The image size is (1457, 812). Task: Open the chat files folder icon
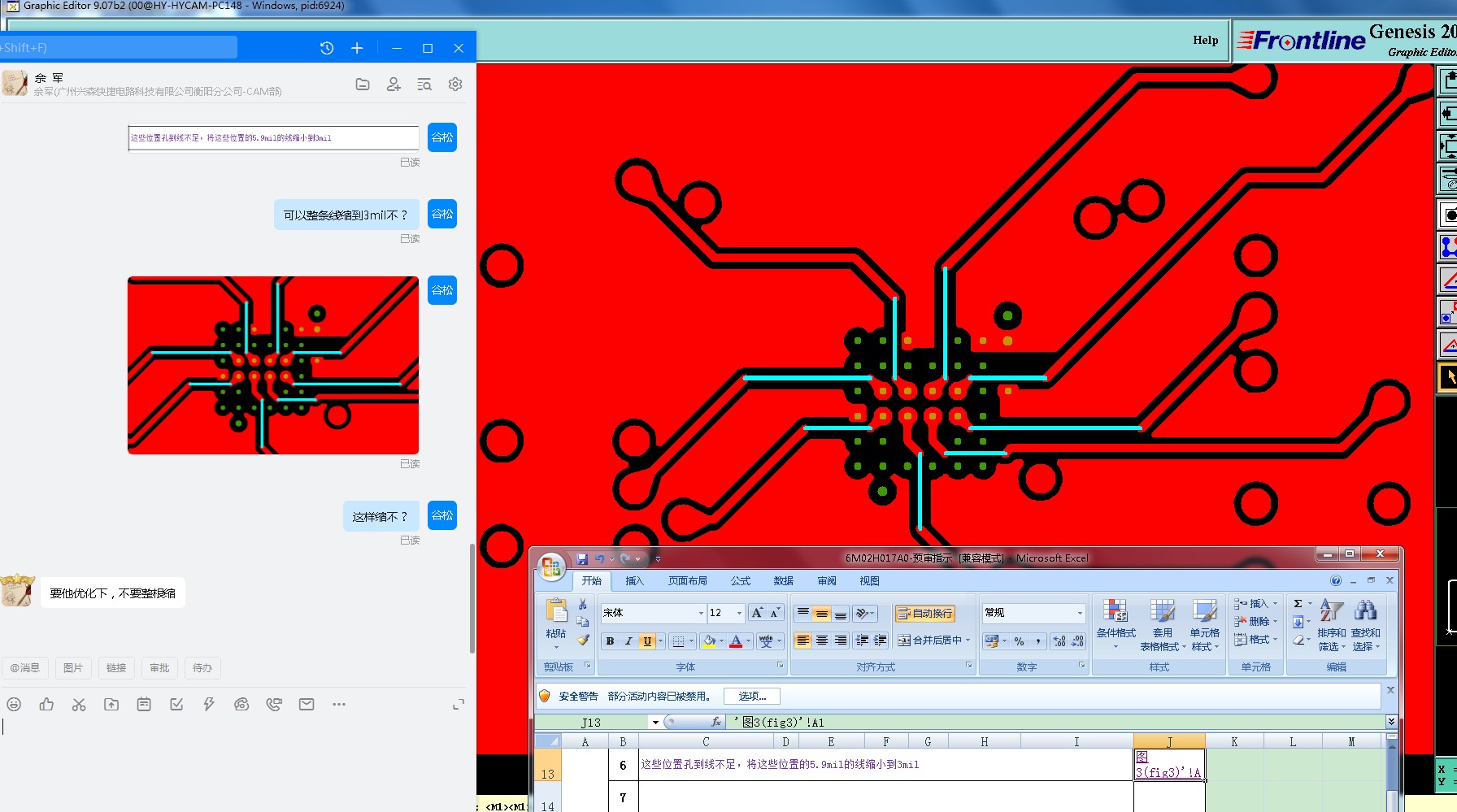point(363,85)
